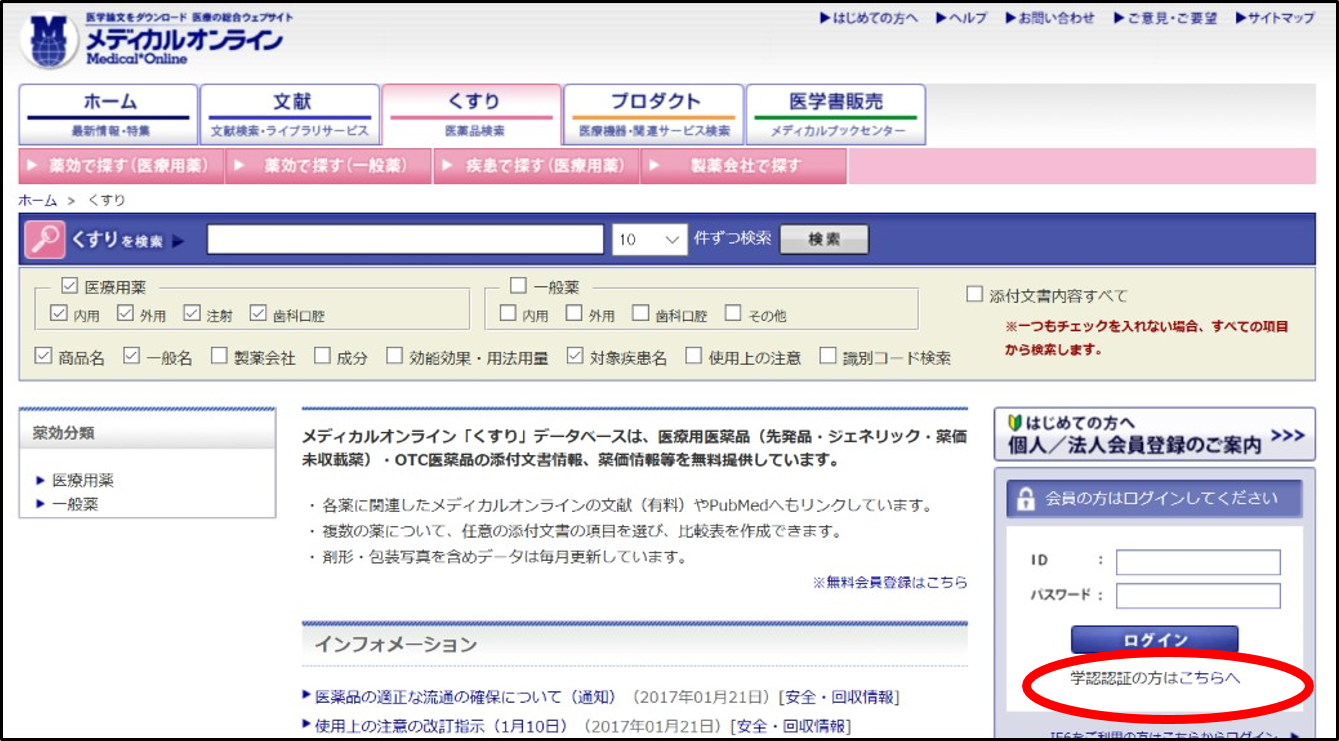
Task: Choose 薬効で探す(一般薬) submenu
Action: (328, 166)
